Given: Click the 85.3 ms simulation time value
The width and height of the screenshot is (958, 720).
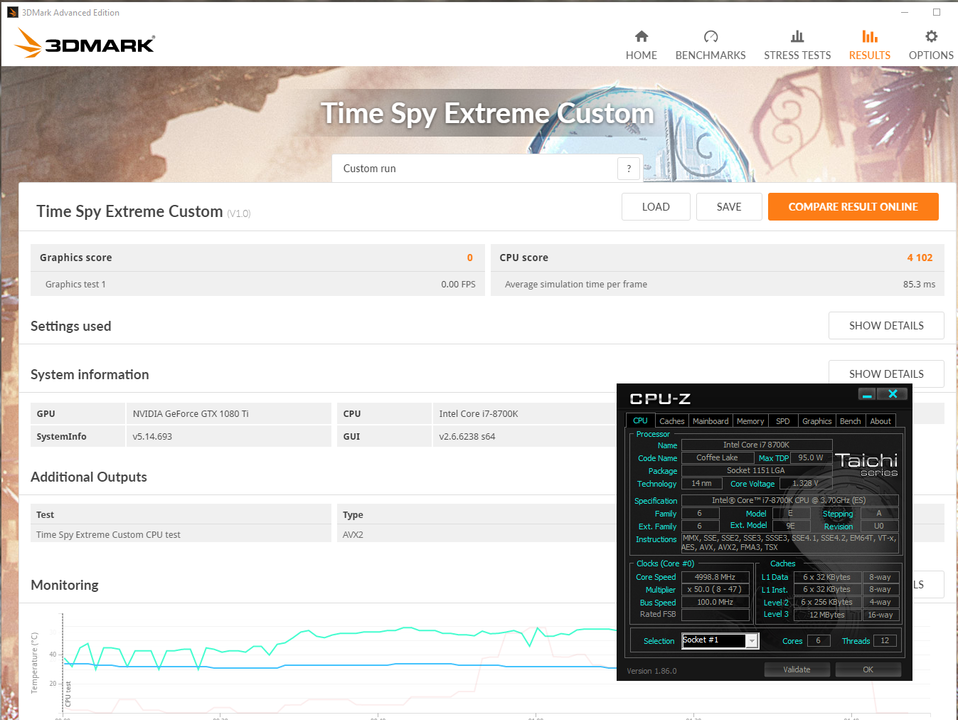Looking at the screenshot, I should point(919,284).
